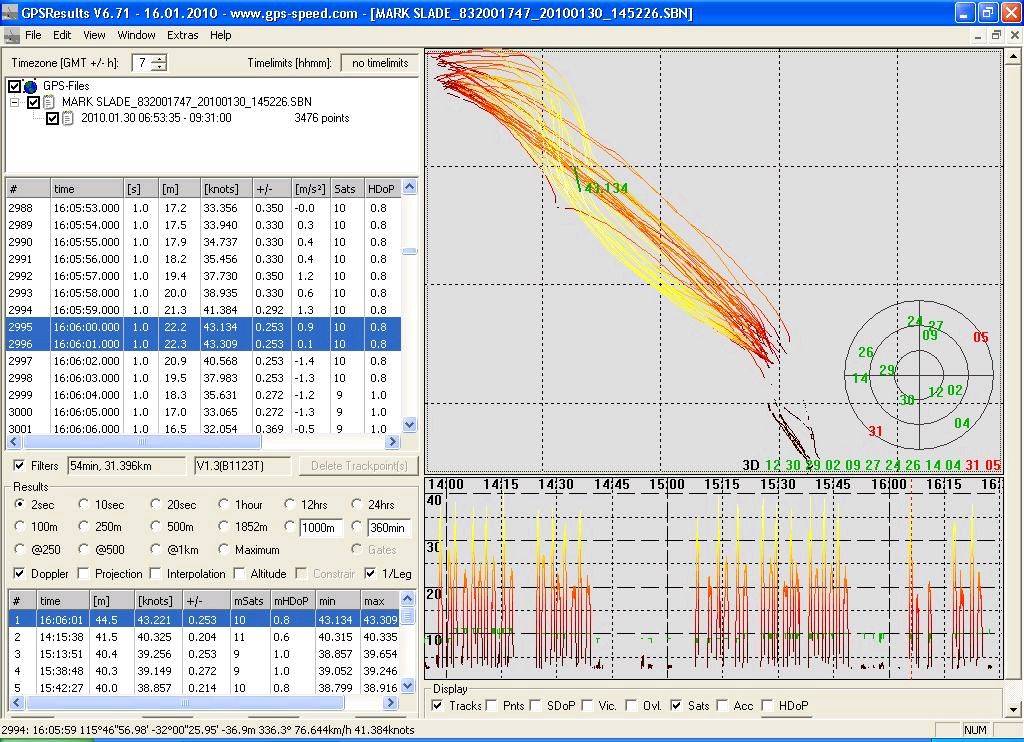The width and height of the screenshot is (1024, 742).
Task: Click the GPSResults application icon in the title bar
Action: click(x=10, y=13)
